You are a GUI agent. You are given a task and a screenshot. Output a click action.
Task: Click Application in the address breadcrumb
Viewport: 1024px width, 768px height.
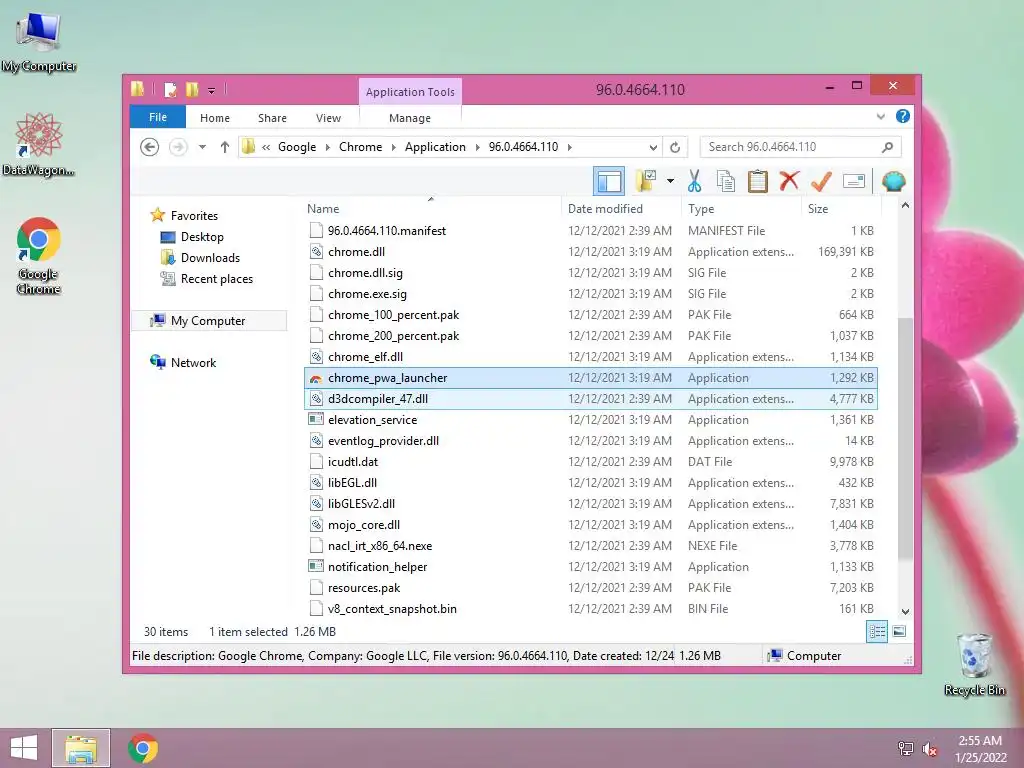coord(435,147)
